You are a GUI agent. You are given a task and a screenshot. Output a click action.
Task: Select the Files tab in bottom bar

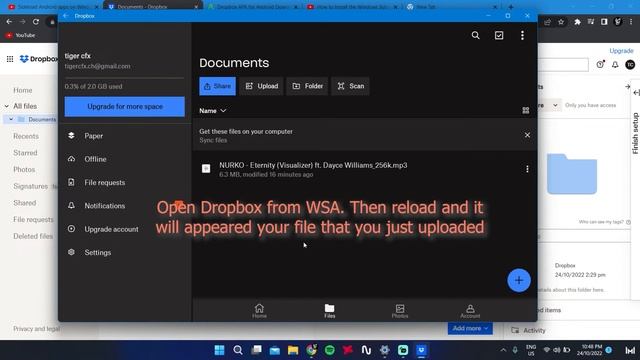click(x=329, y=311)
